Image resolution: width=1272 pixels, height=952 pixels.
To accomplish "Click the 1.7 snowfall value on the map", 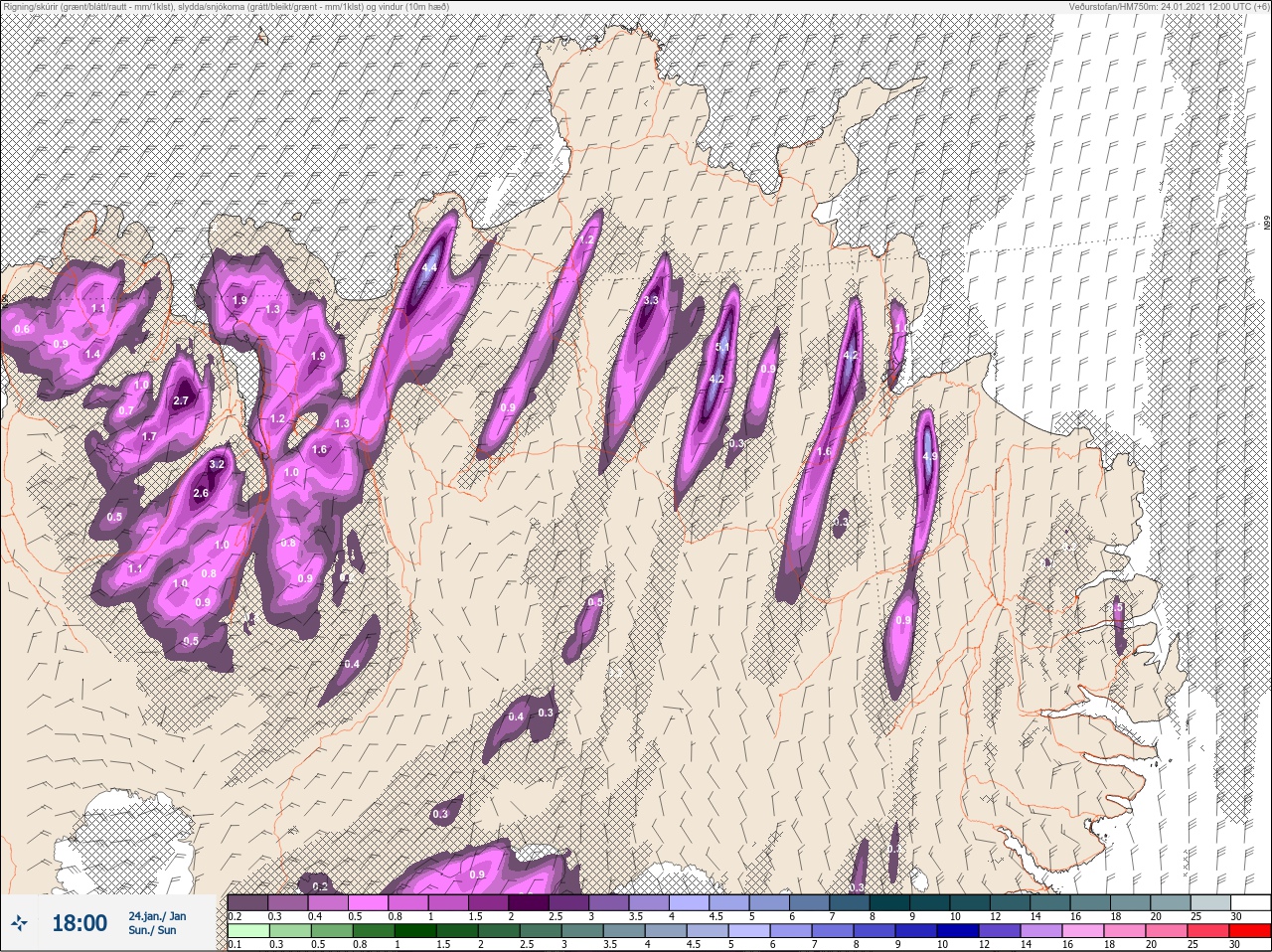I will (x=149, y=436).
